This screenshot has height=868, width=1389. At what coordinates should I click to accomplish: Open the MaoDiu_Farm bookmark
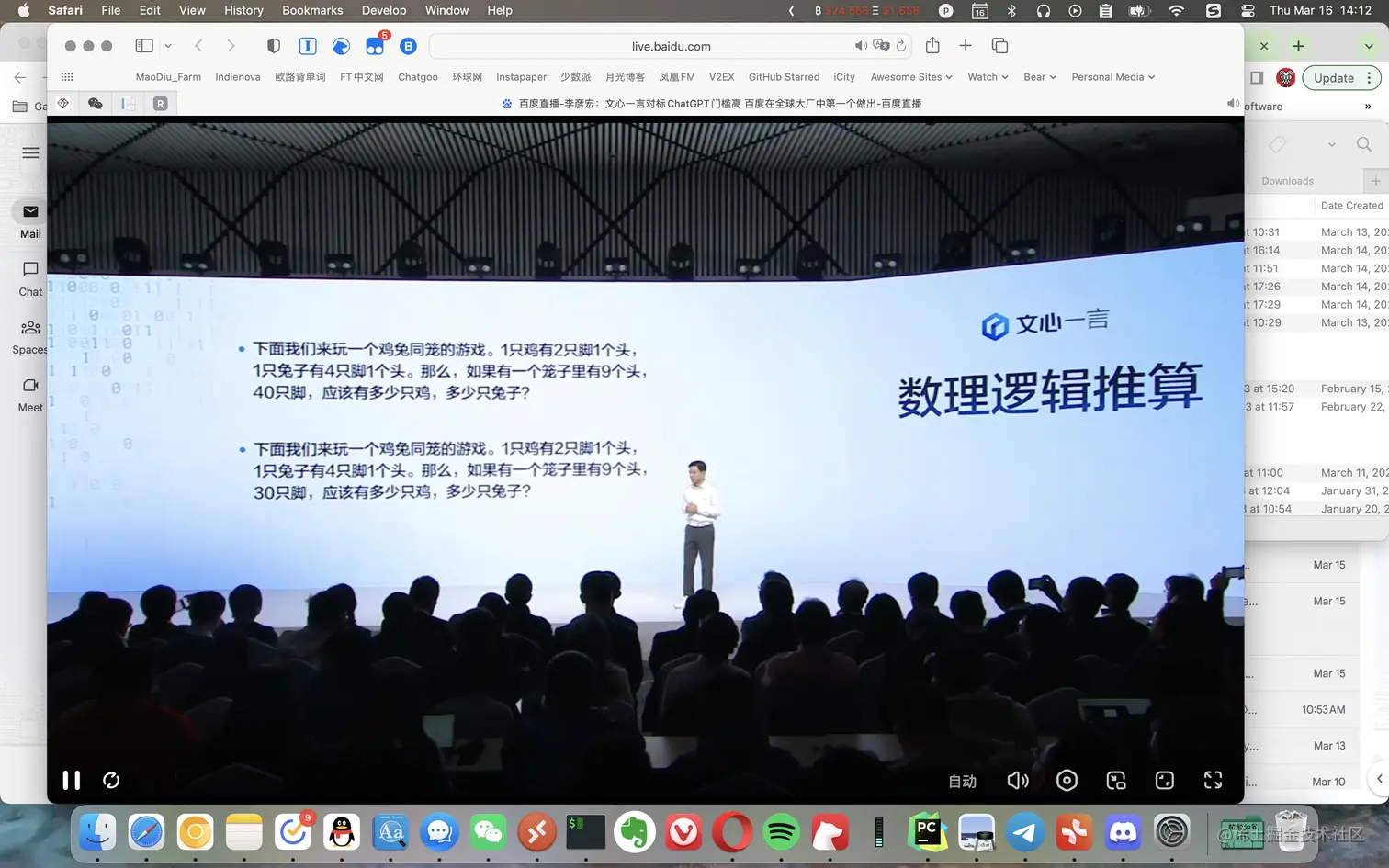pos(168,77)
